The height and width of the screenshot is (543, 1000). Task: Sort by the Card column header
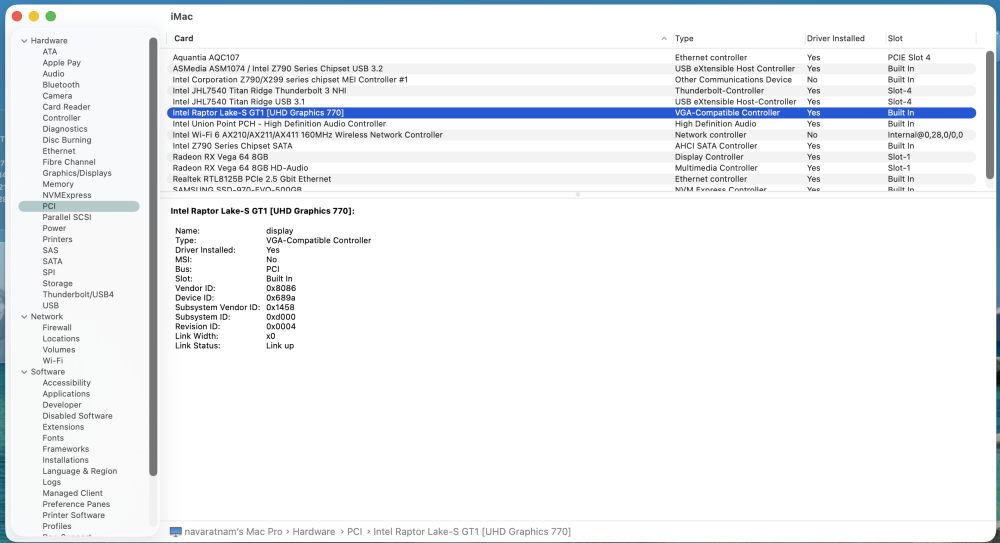[x=184, y=38]
